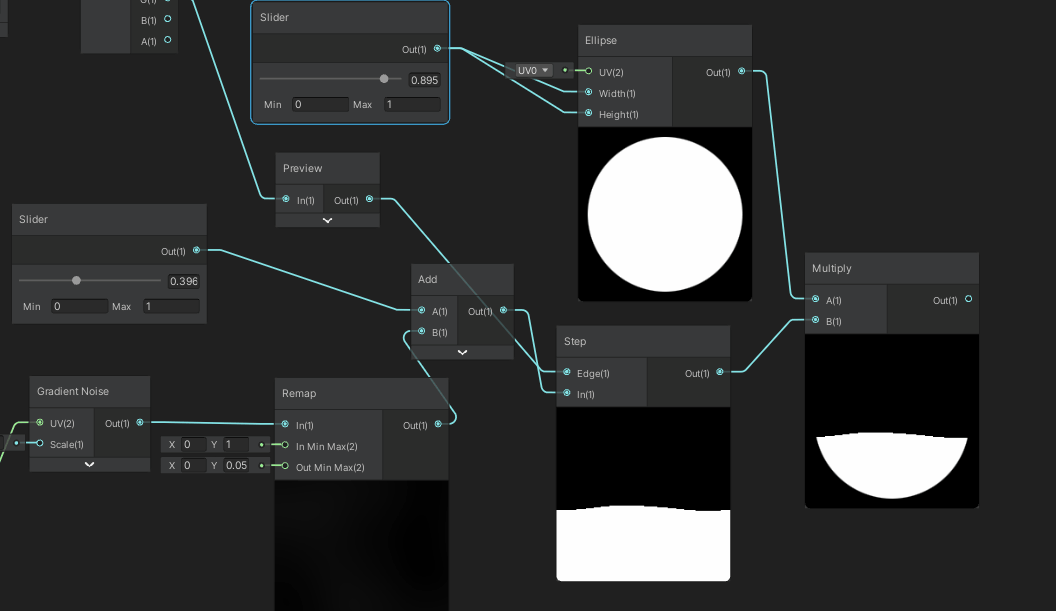Click the Step node preview image
This screenshot has height=611, width=1056.
pos(643,494)
